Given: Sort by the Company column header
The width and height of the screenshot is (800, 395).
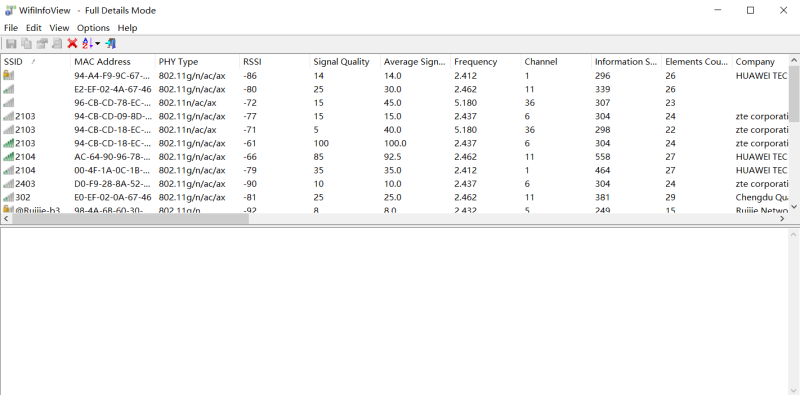Looking at the screenshot, I should [760, 62].
